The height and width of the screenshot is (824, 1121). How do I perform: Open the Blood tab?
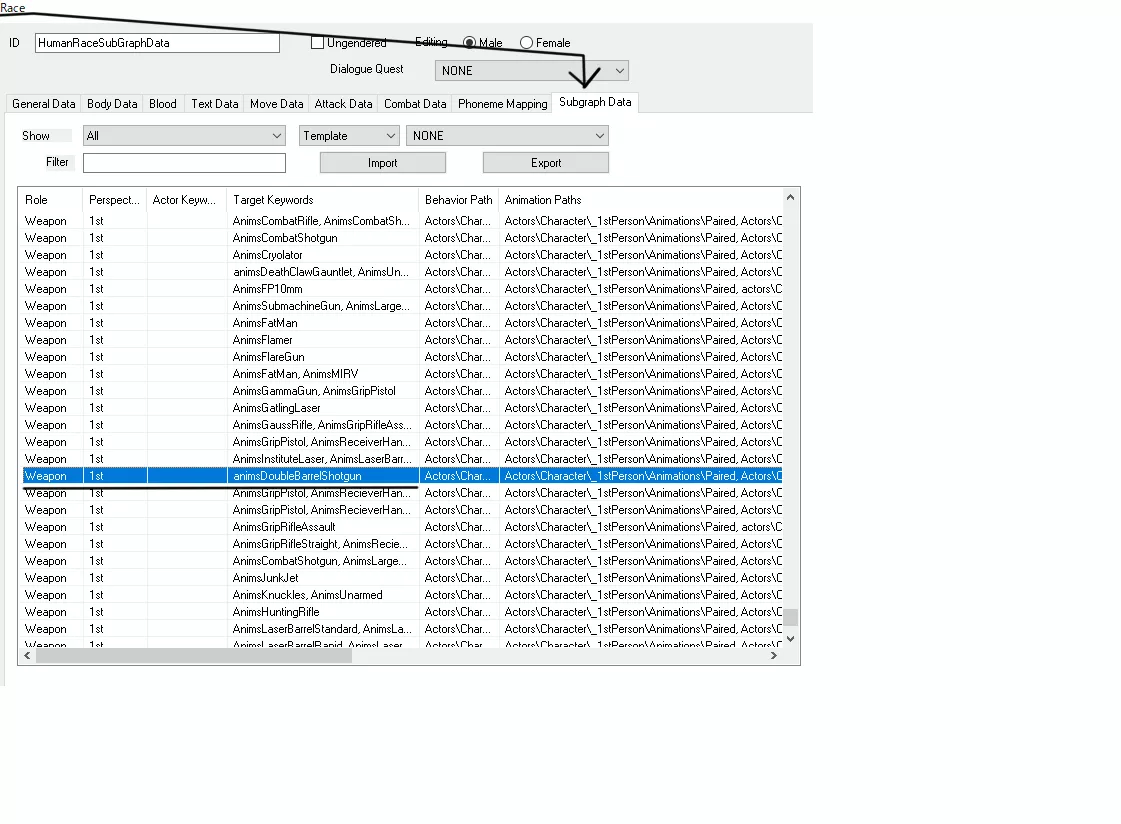(163, 104)
